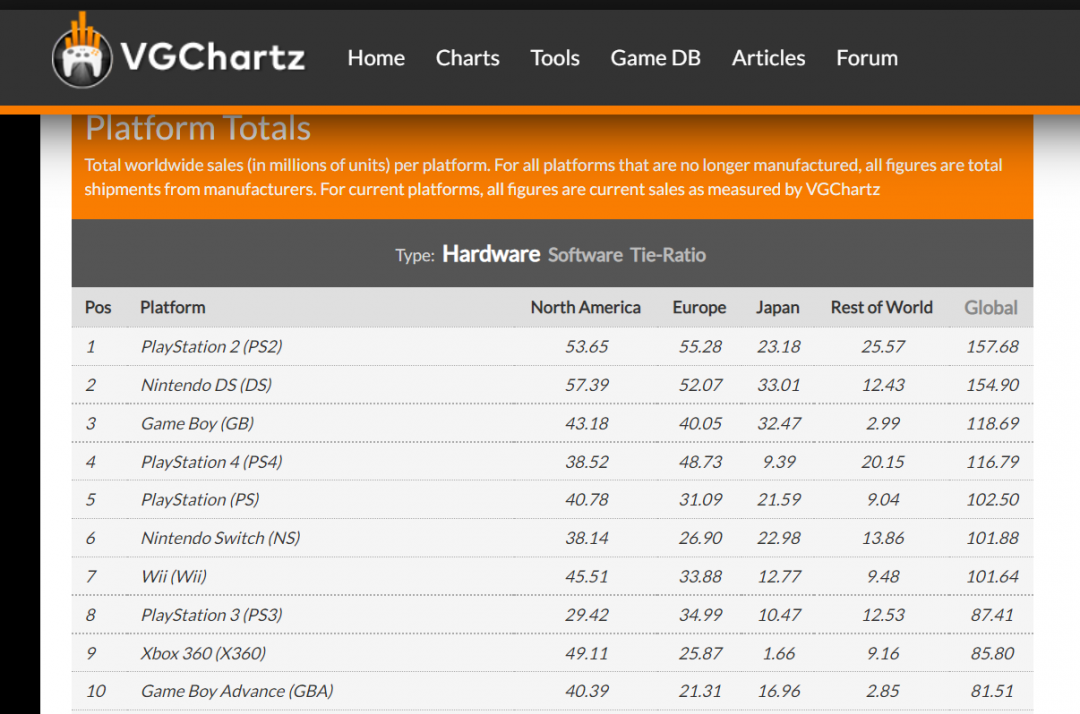Open the Nintendo Switch (NS) row link
Image resolution: width=1080 pixels, height=714 pixels.
(x=220, y=538)
